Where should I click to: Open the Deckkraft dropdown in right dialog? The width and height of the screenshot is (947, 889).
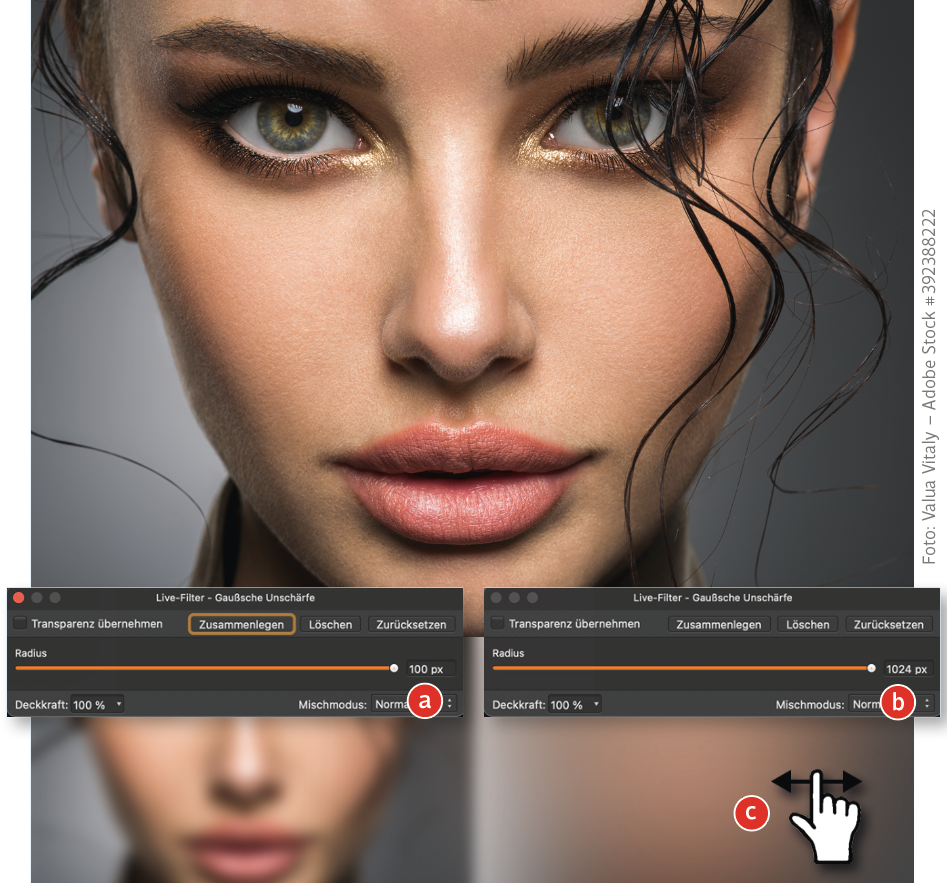[574, 704]
